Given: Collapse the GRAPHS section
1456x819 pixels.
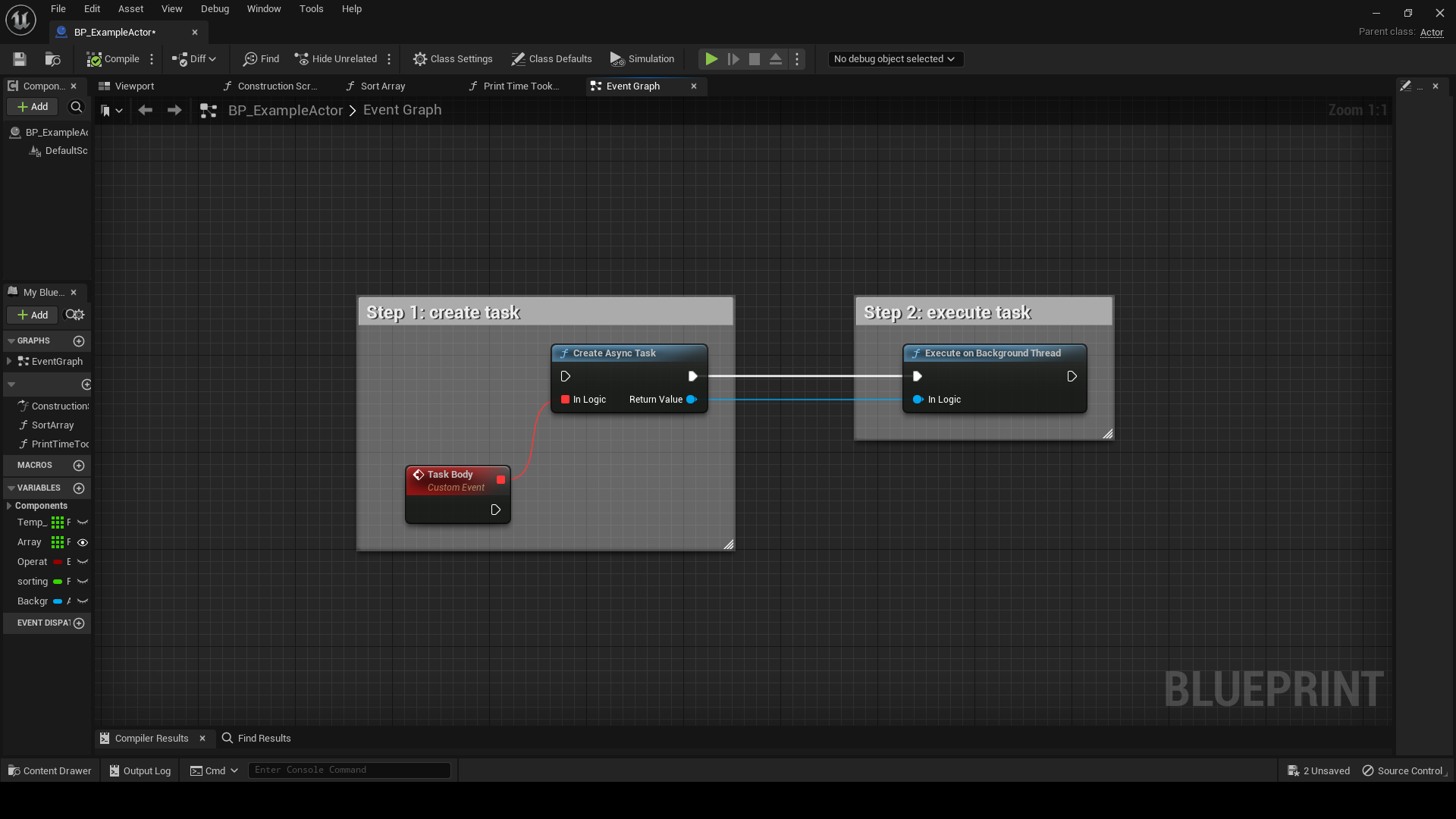Looking at the screenshot, I should tap(11, 341).
